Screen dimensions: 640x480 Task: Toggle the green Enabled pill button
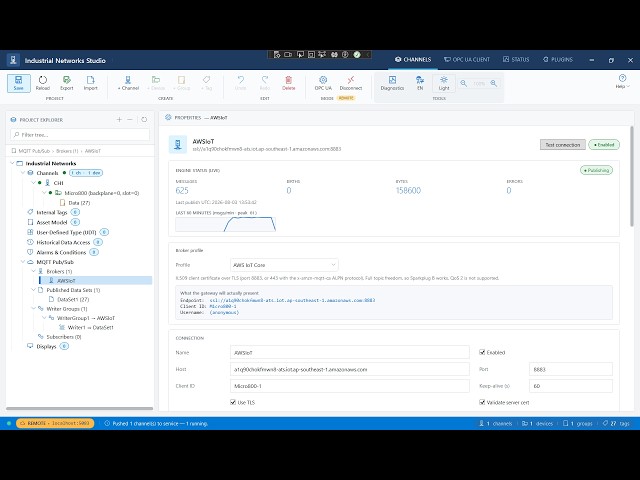604,144
